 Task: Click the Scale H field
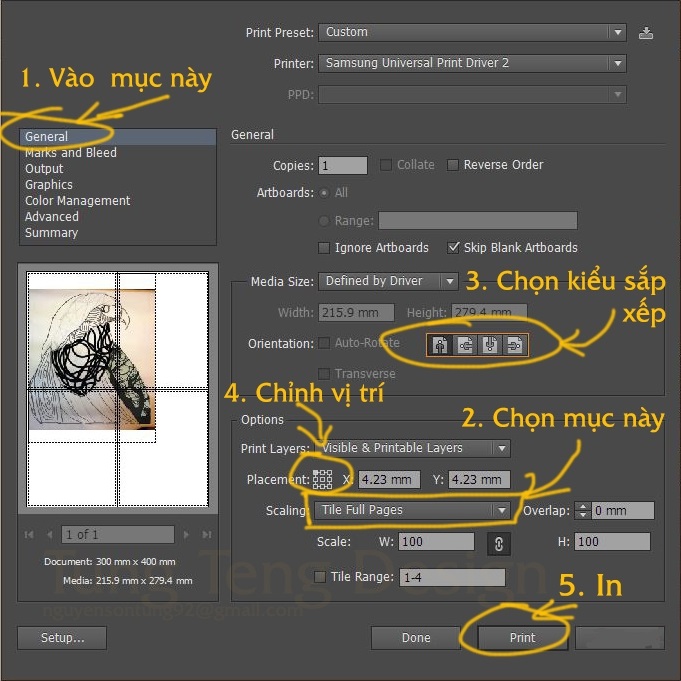click(x=612, y=542)
